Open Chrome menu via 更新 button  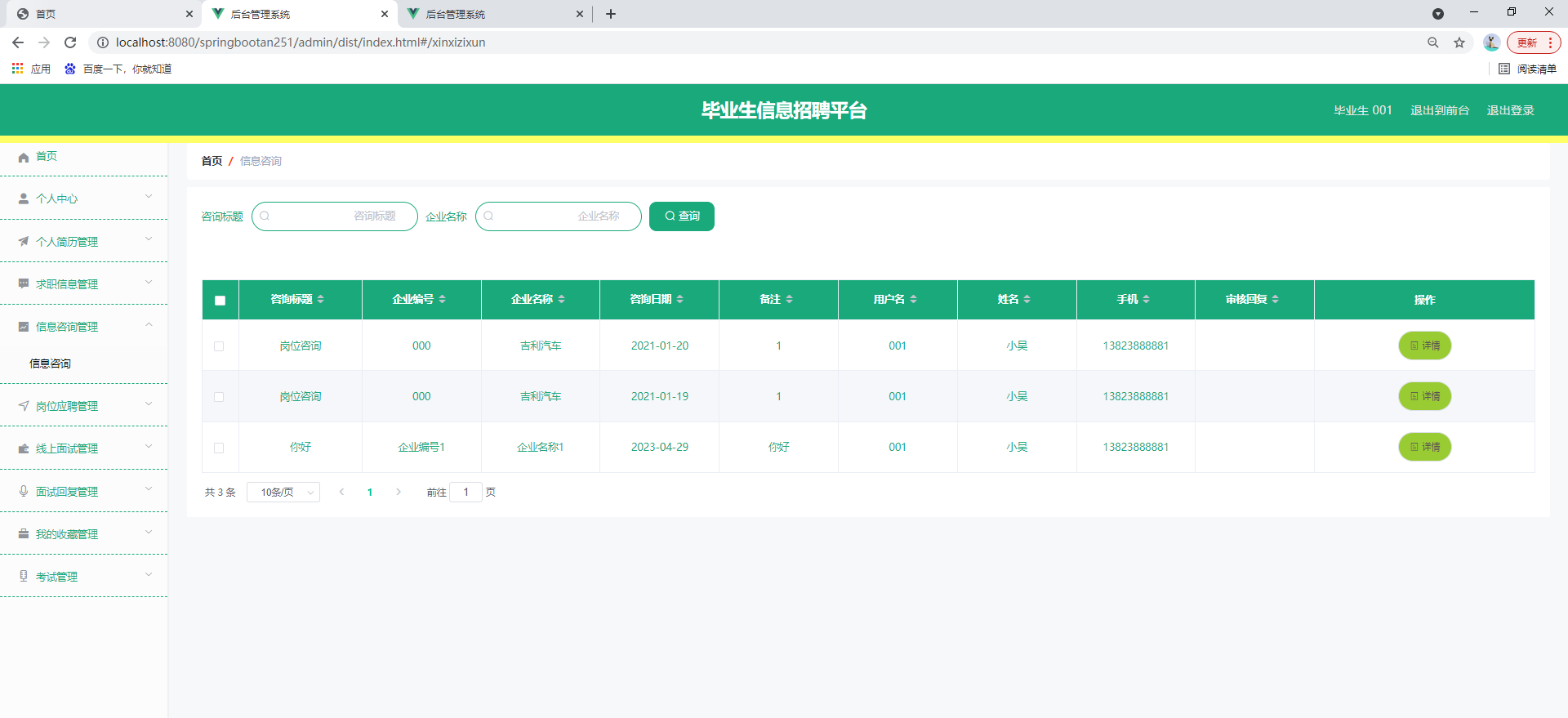coord(1534,42)
